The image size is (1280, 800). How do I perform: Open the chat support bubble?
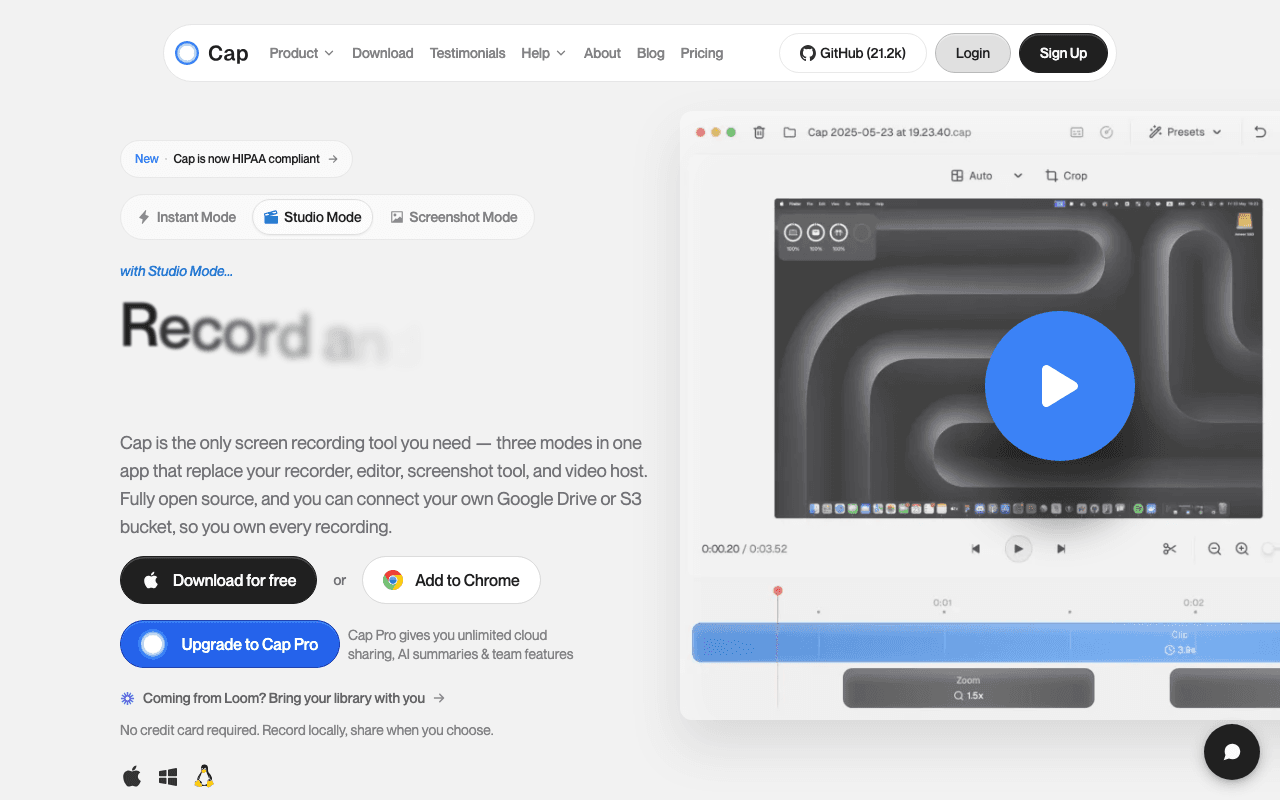[1231, 752]
